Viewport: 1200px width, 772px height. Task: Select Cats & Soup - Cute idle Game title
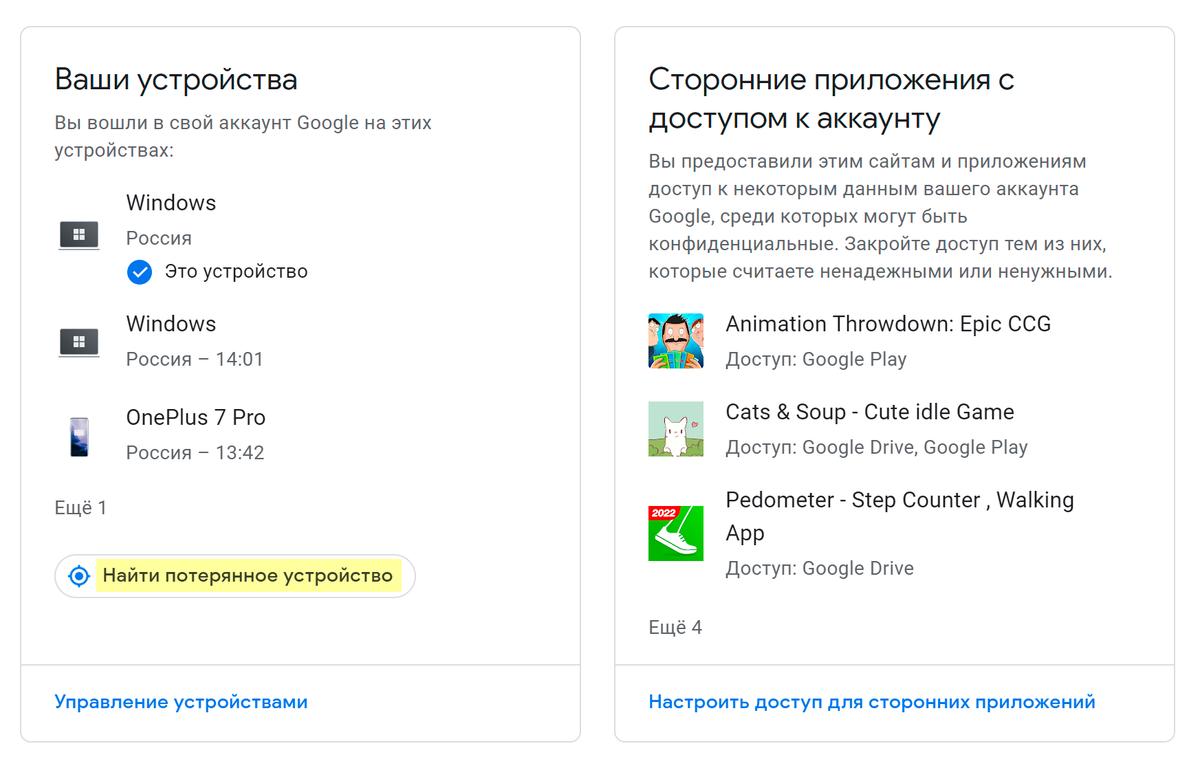[x=870, y=412]
